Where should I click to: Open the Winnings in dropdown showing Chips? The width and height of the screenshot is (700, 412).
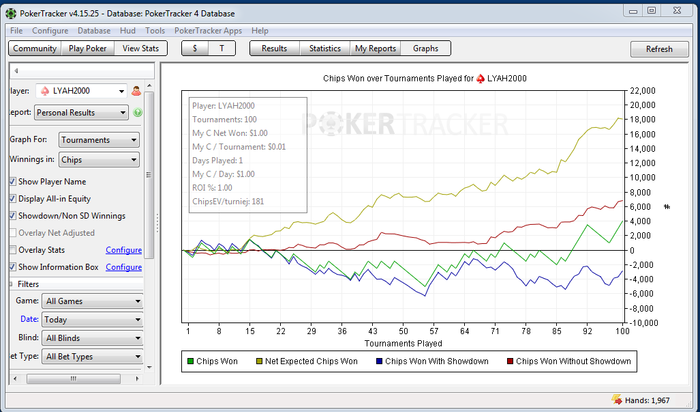pyautogui.click(x=99, y=160)
